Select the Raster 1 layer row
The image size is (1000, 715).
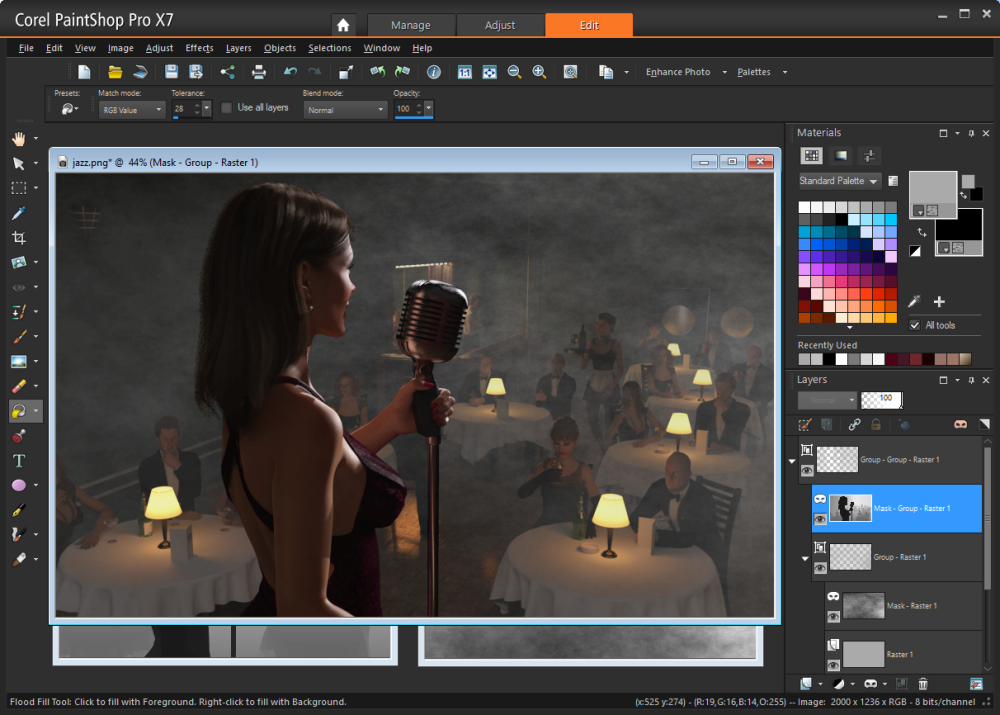click(x=903, y=654)
